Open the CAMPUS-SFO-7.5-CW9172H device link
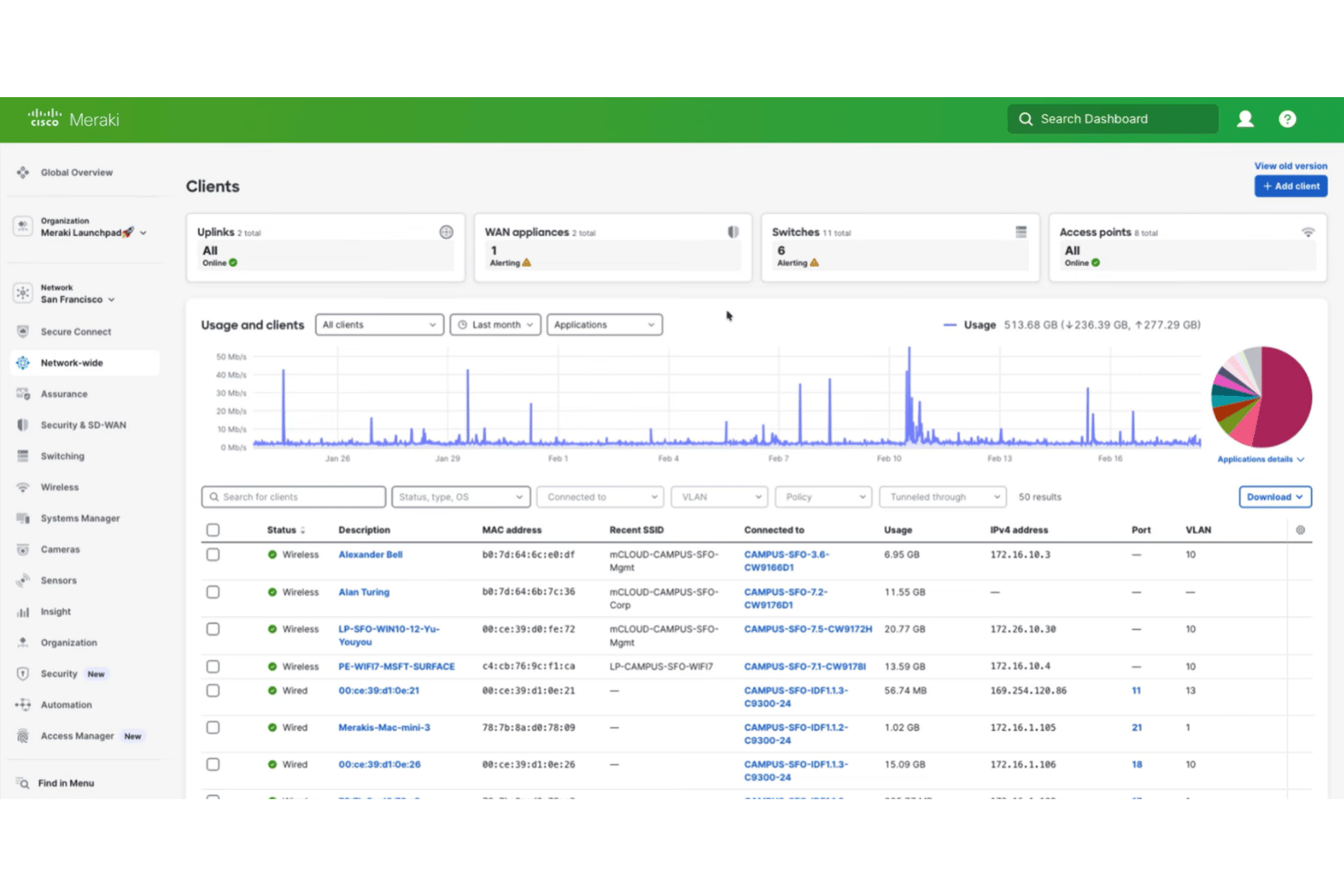This screenshot has width=1344, height=896. [808, 629]
